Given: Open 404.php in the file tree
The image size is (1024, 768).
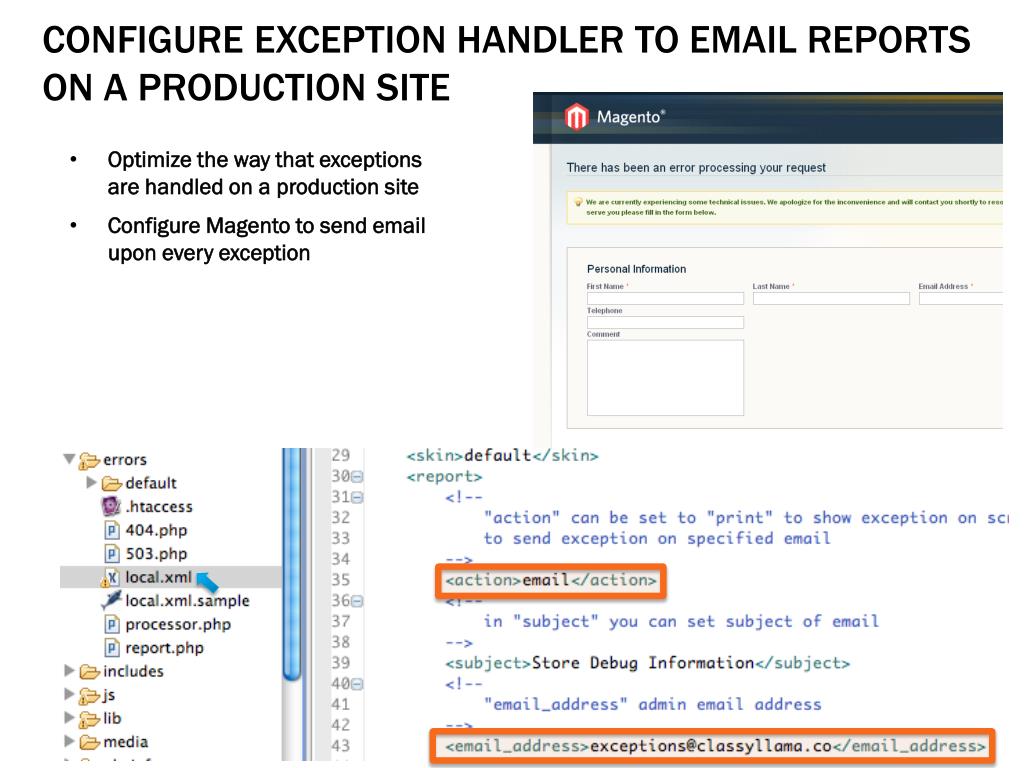Looking at the screenshot, I should [x=156, y=530].
